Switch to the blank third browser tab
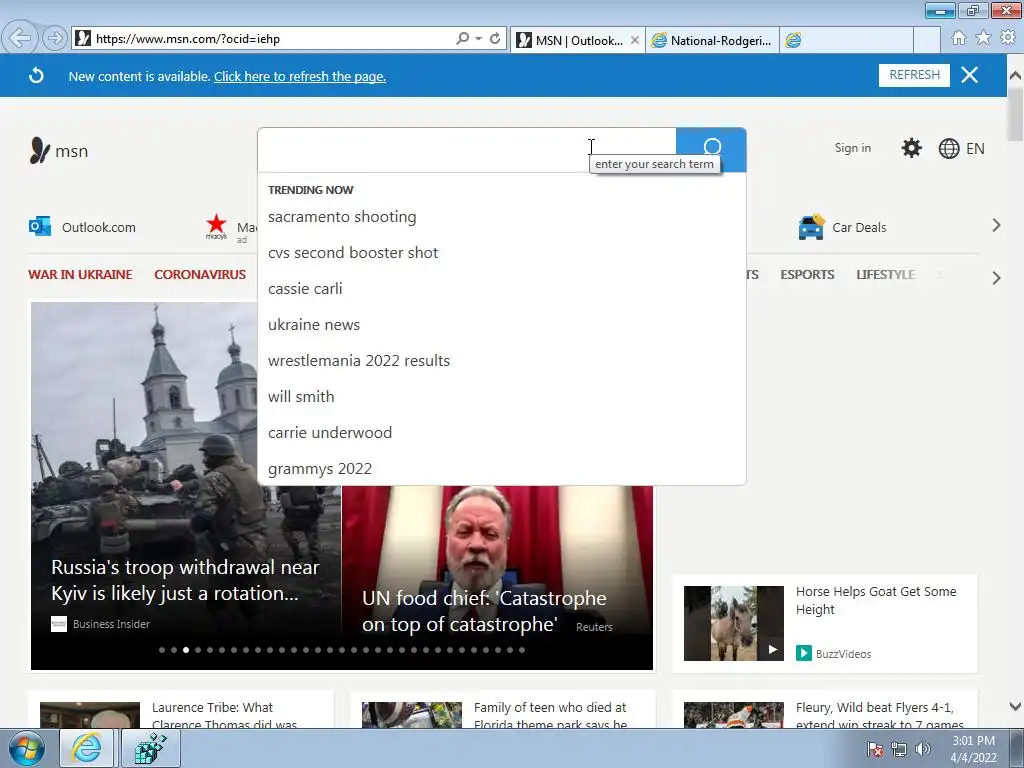The image size is (1024, 768). tap(846, 40)
